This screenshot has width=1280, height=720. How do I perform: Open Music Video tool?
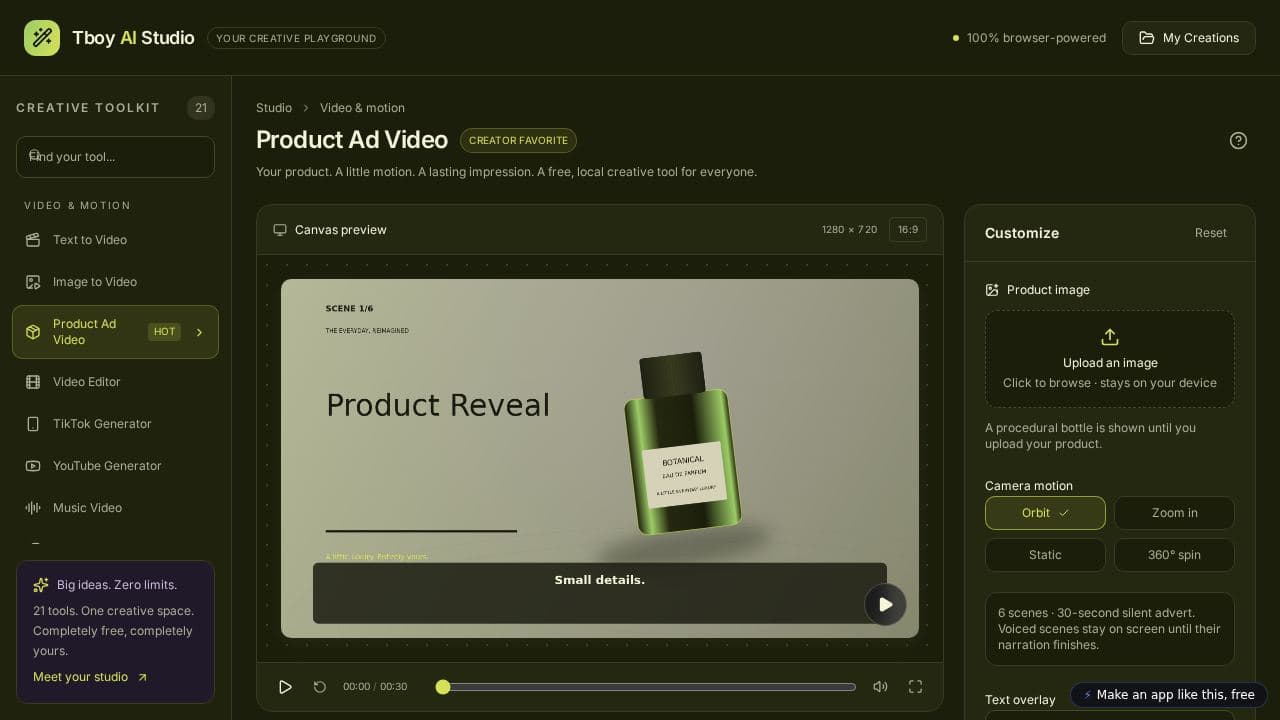point(115,508)
